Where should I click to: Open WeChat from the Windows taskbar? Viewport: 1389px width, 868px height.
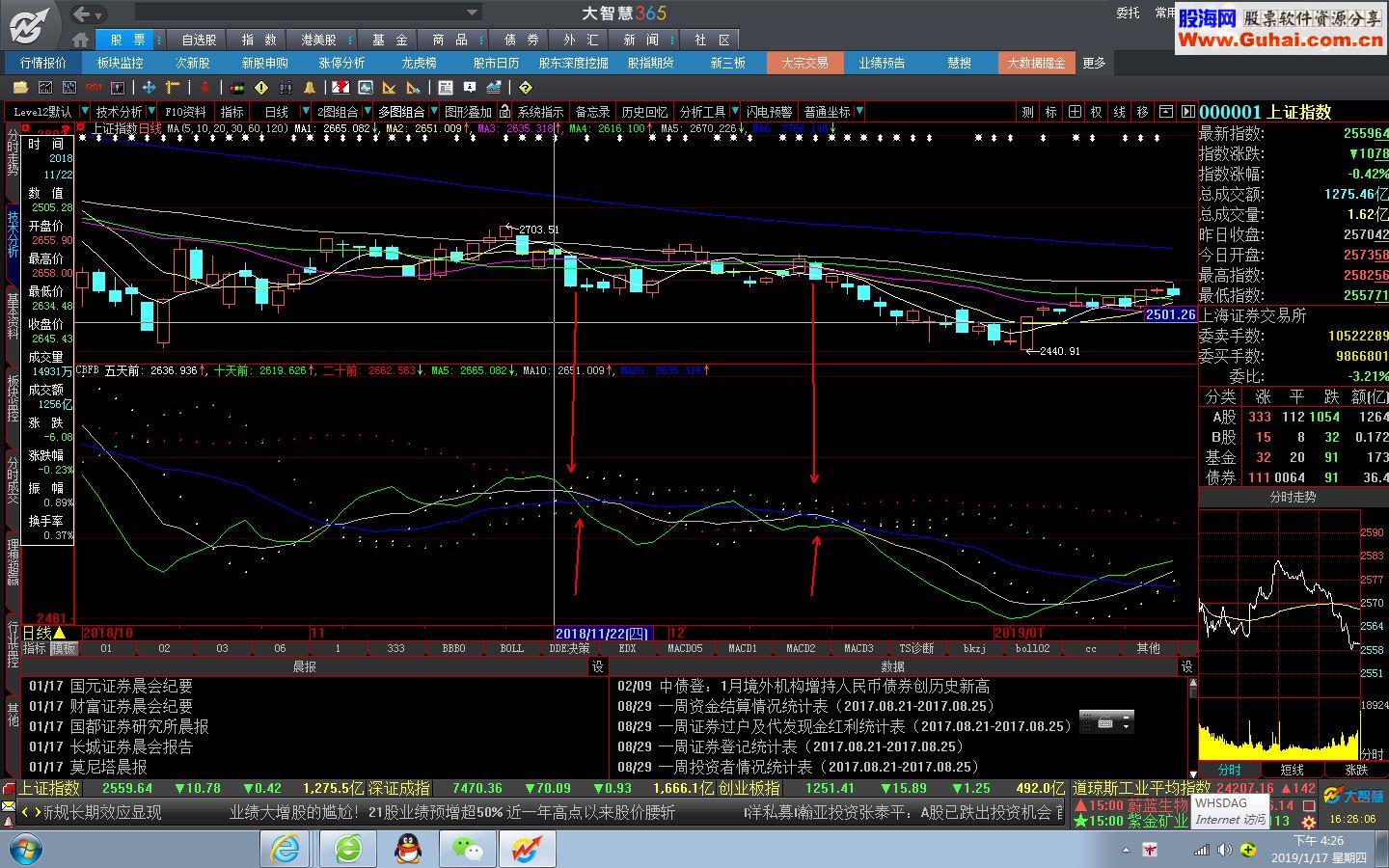pyautogui.click(x=467, y=849)
